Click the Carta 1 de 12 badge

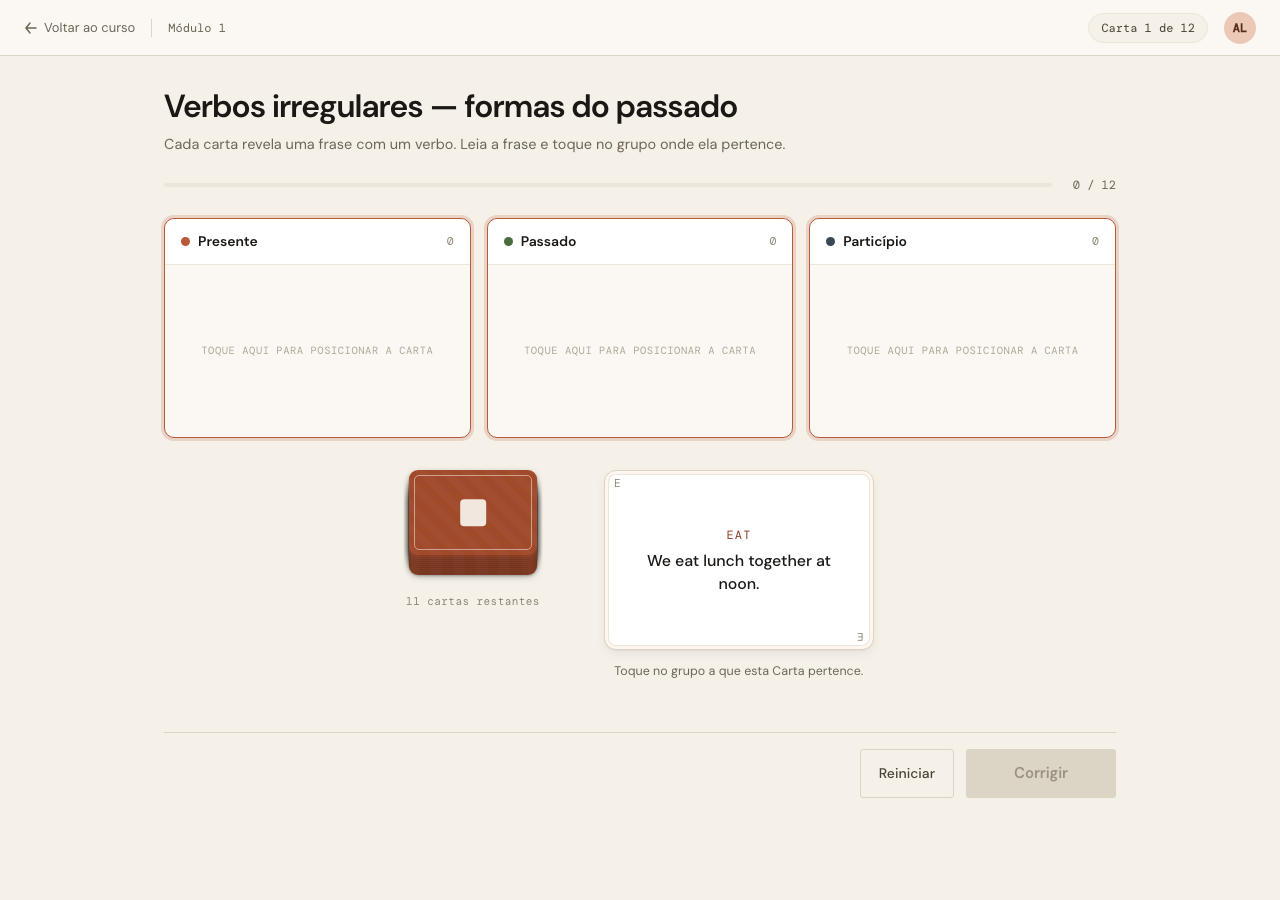[x=1148, y=28]
